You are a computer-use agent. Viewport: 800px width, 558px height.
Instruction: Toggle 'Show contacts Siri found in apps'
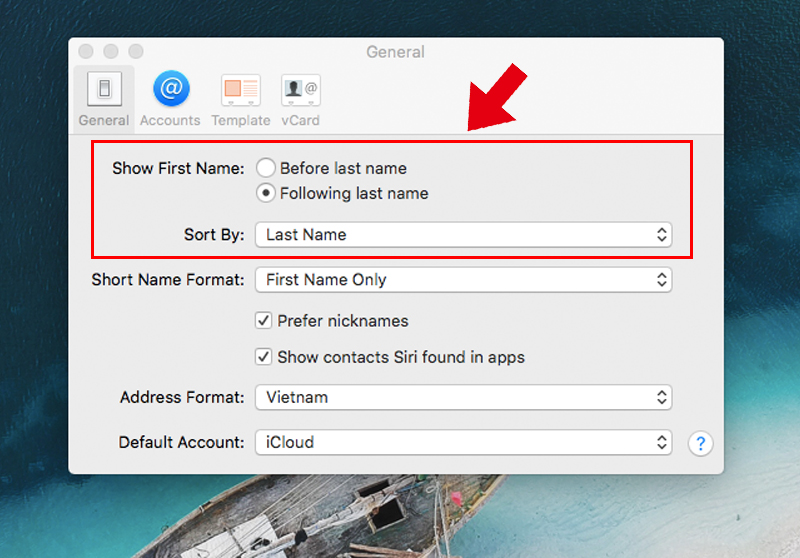coord(263,357)
